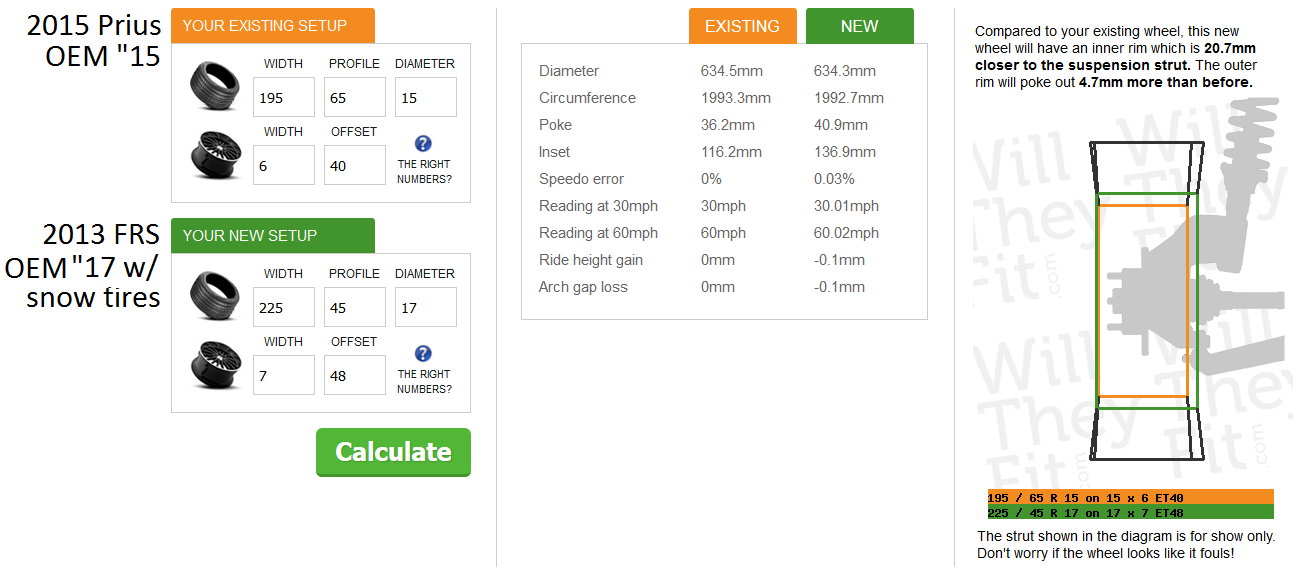Open new setup 'right numbers' help icon

pos(423,353)
